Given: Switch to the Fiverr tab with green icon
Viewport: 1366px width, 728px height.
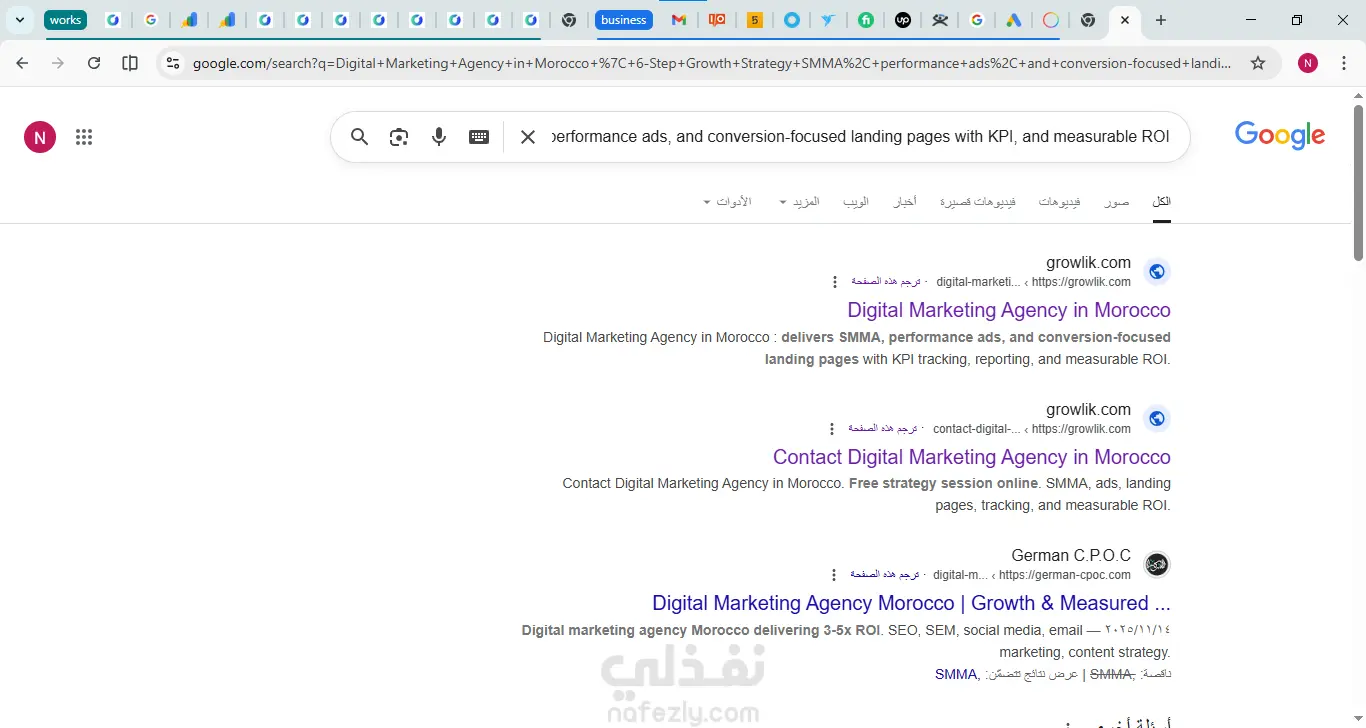Looking at the screenshot, I should [866, 20].
